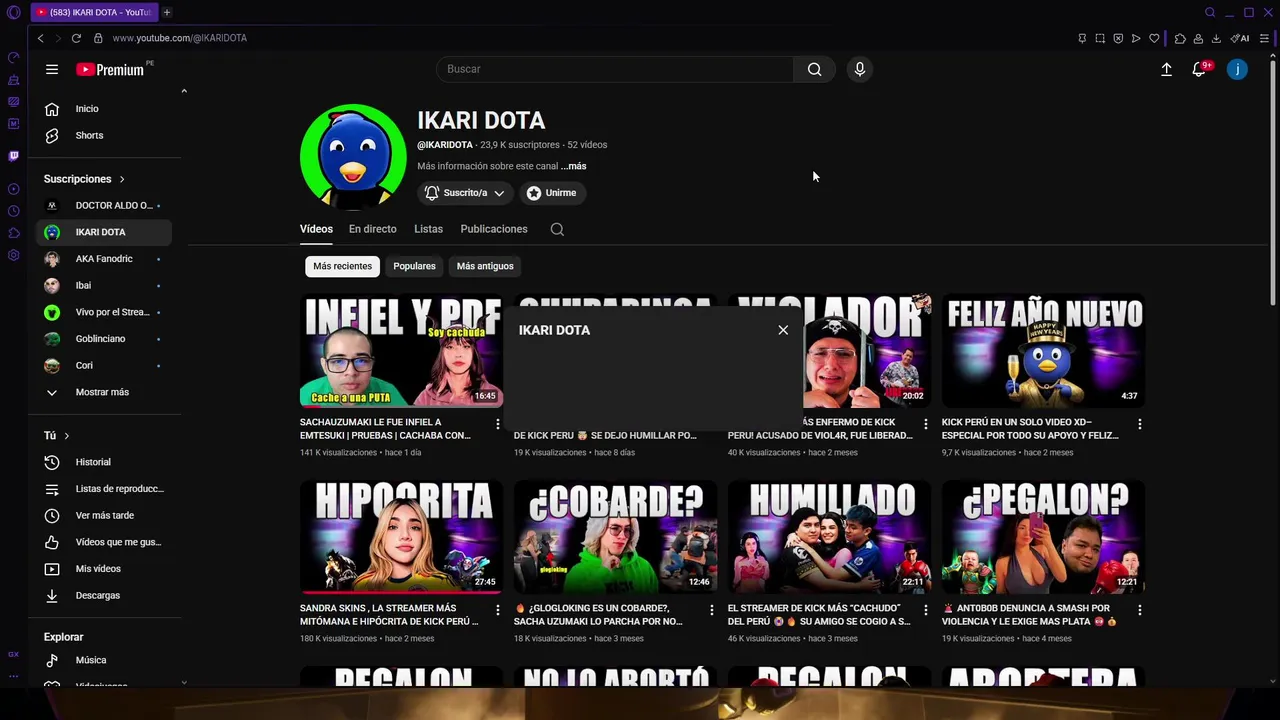Open the AKA Fanodric subscription
The image size is (1280, 720).
click(x=104, y=259)
